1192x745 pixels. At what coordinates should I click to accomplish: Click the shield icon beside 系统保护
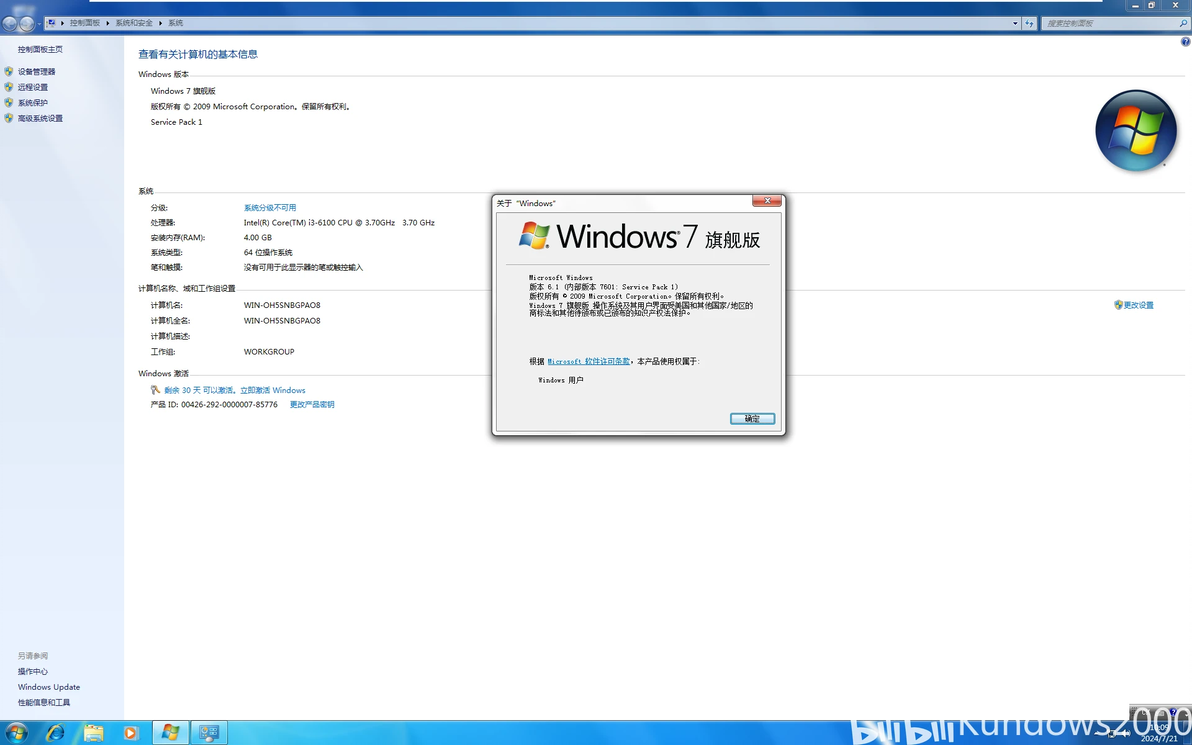[x=9, y=102]
